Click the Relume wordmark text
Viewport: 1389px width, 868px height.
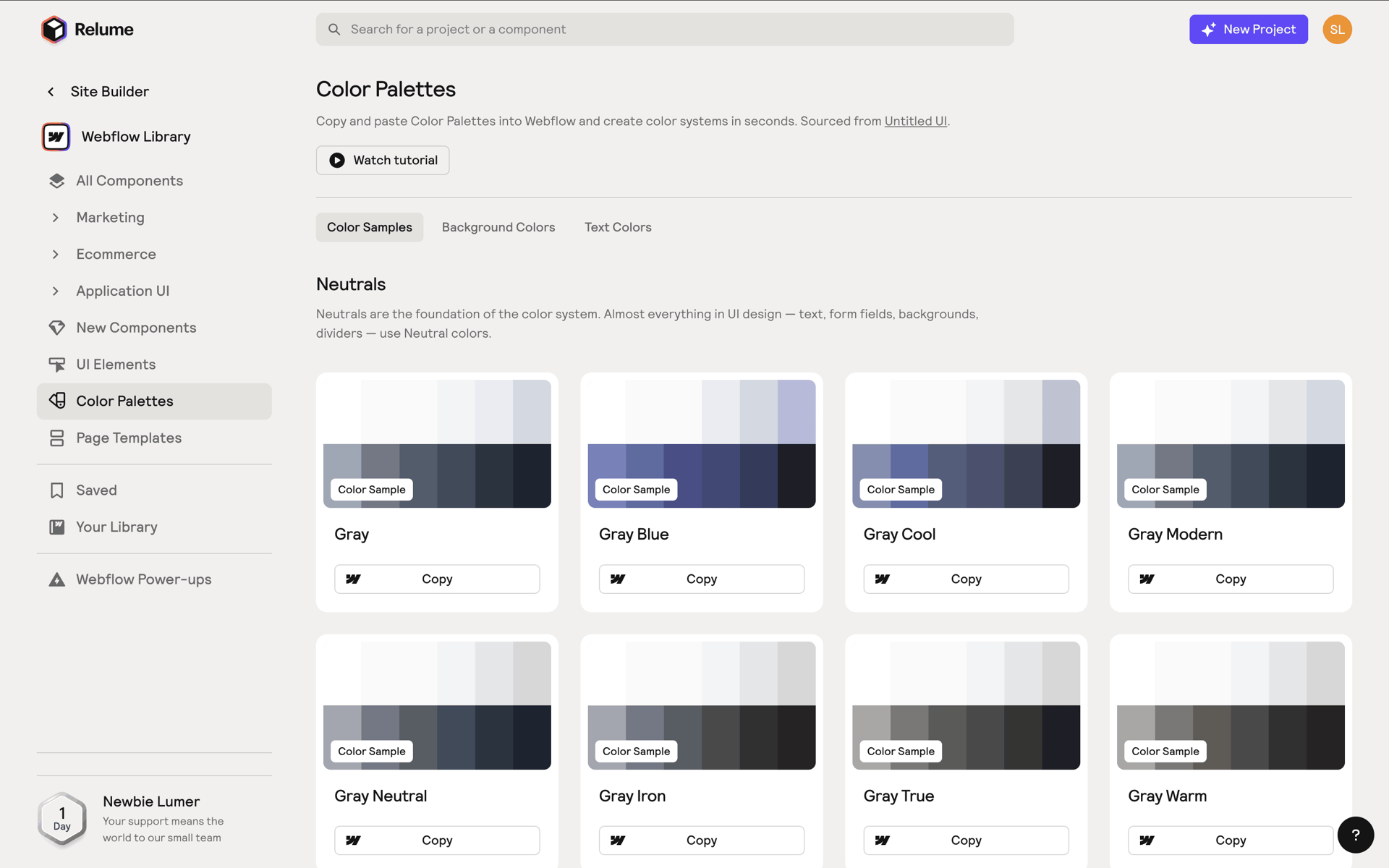click(x=104, y=30)
